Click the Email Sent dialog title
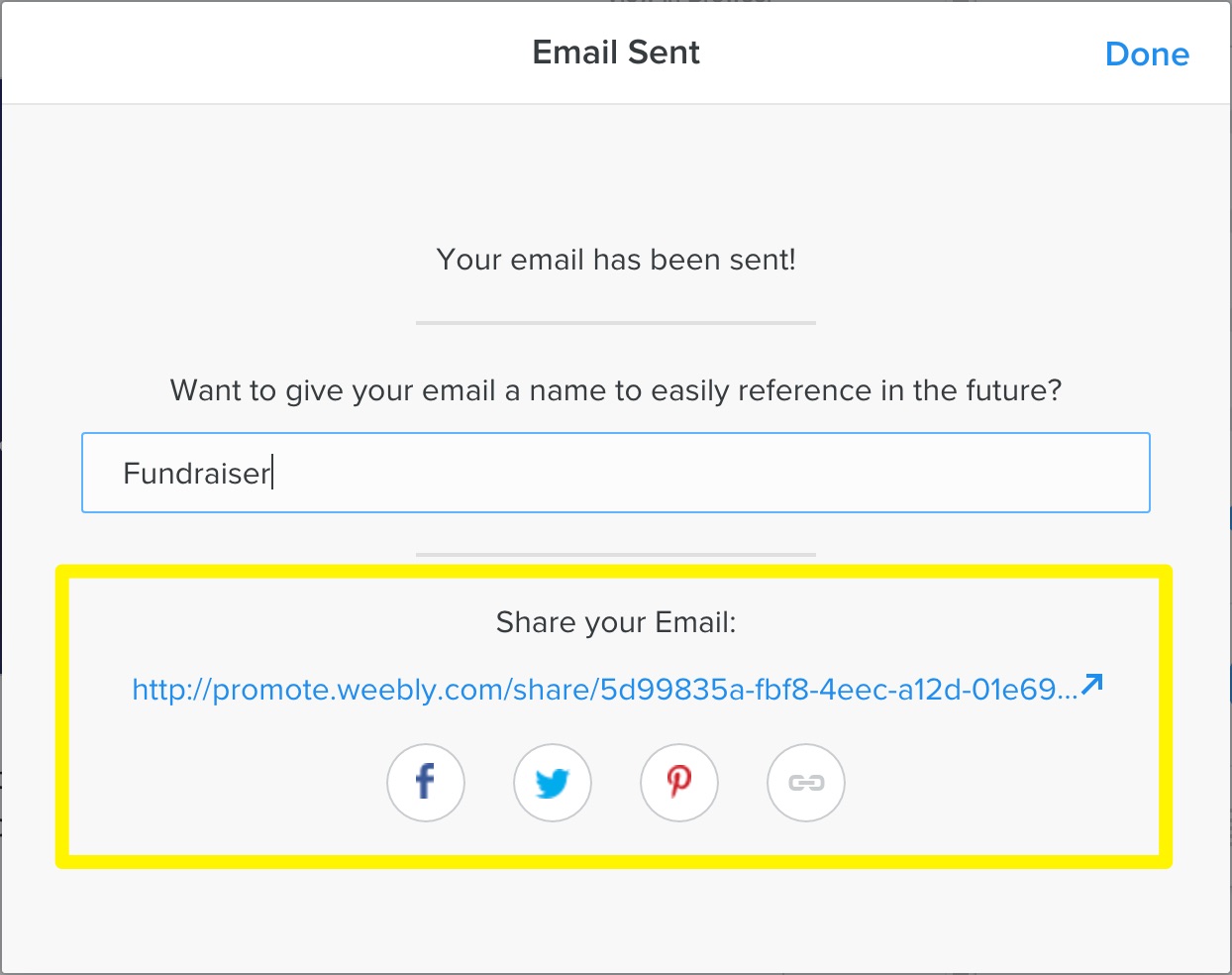This screenshot has height=975, width=1232. coord(616,52)
